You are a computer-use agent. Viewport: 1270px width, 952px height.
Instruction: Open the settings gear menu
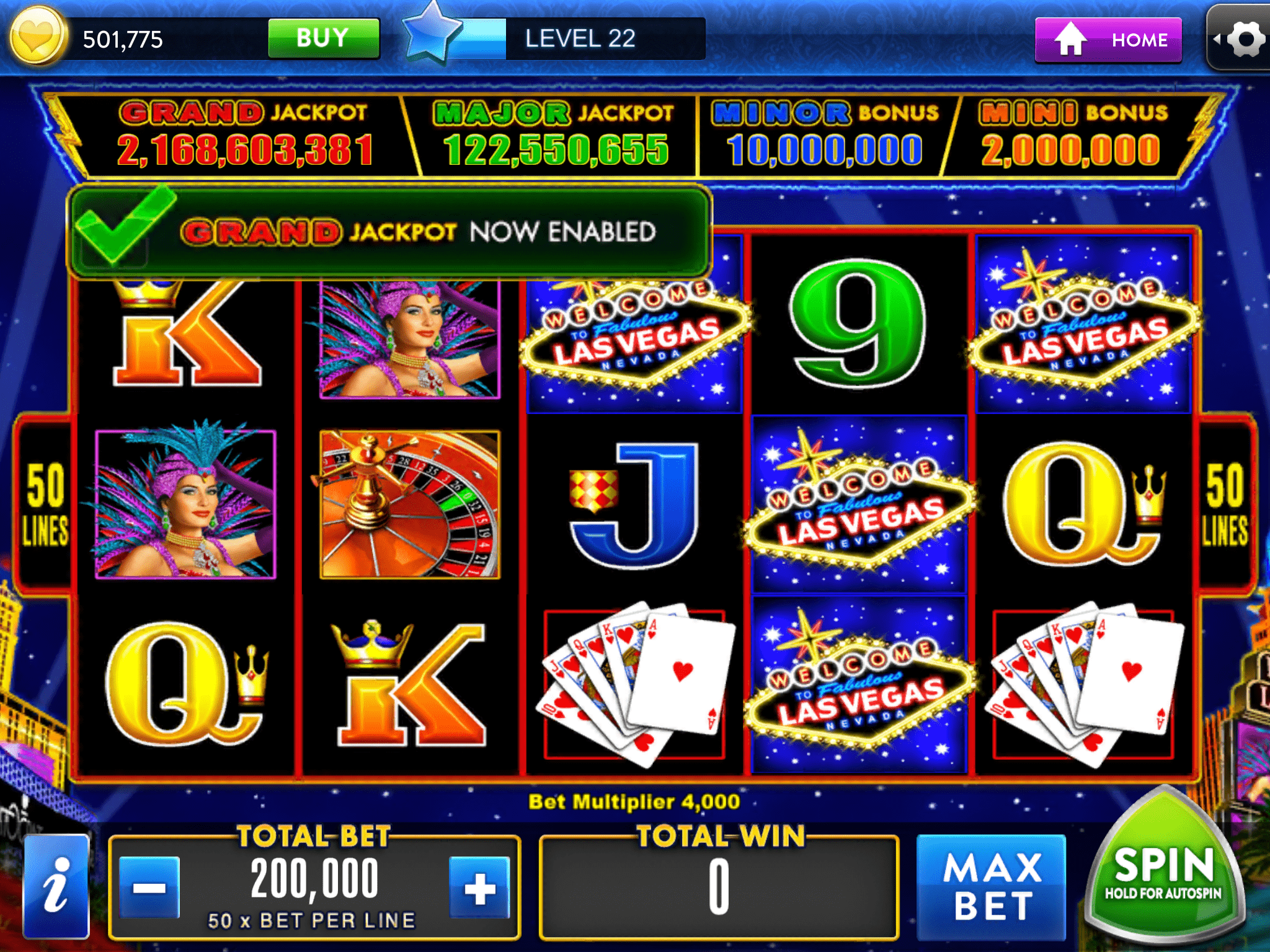1247,40
